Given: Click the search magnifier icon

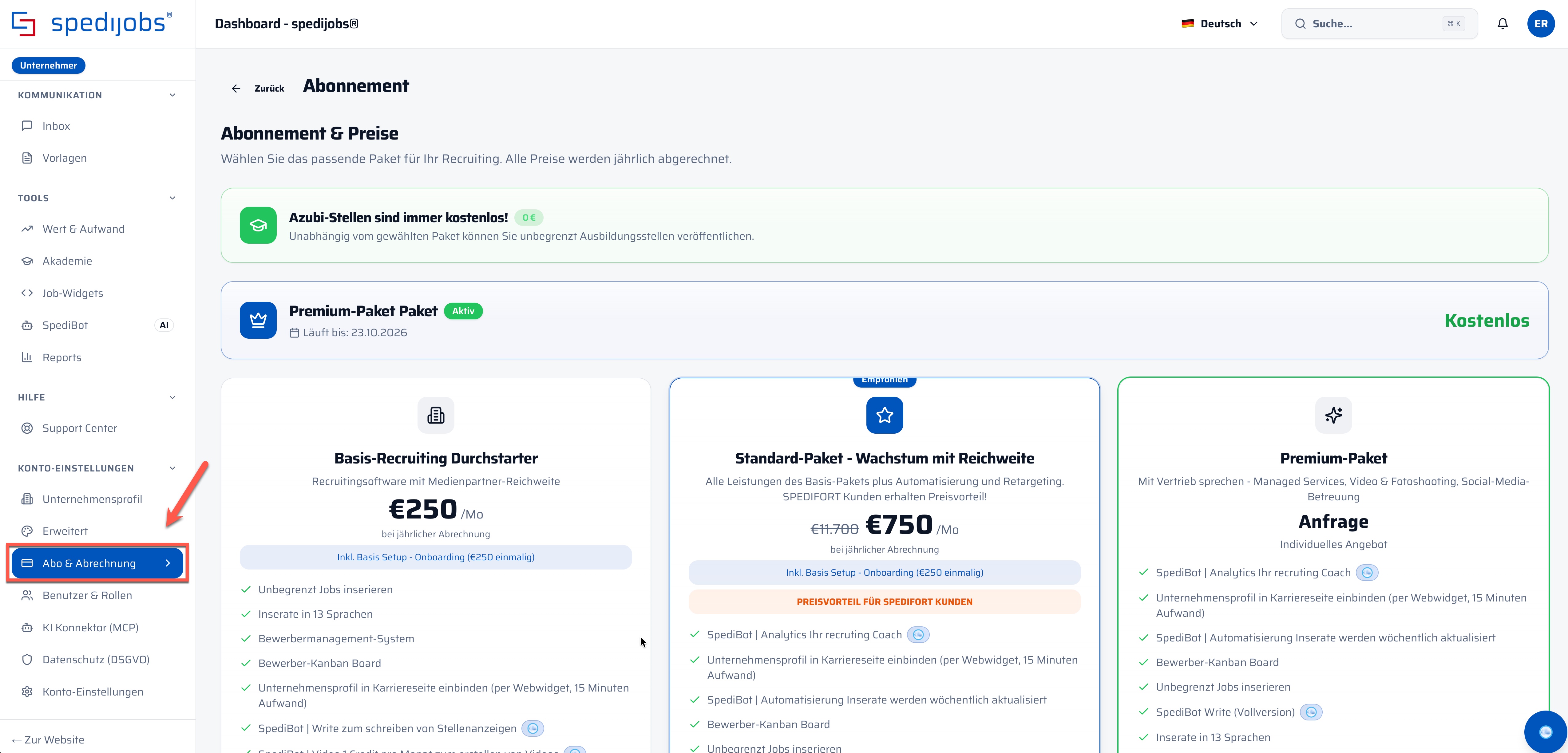Looking at the screenshot, I should click(x=1300, y=24).
